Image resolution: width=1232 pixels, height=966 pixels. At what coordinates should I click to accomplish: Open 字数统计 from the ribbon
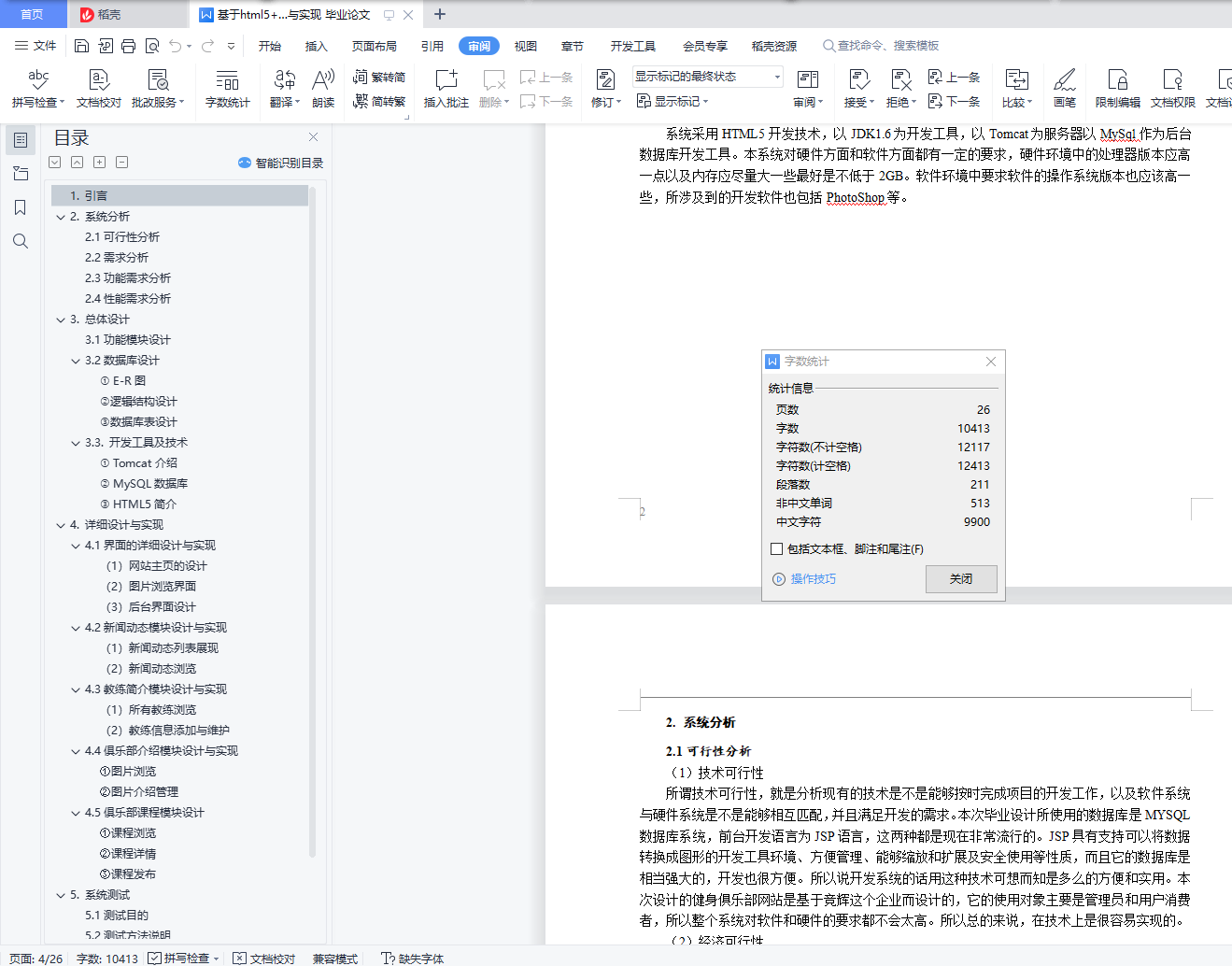228,89
